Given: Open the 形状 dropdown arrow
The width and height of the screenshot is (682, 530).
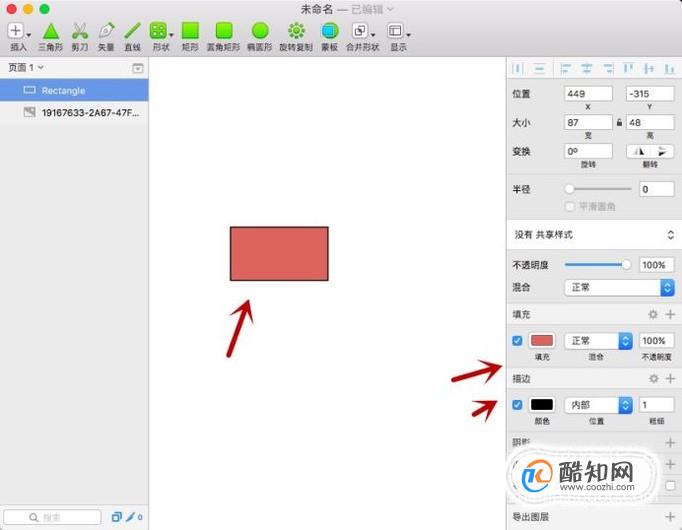Looking at the screenshot, I should (171, 34).
